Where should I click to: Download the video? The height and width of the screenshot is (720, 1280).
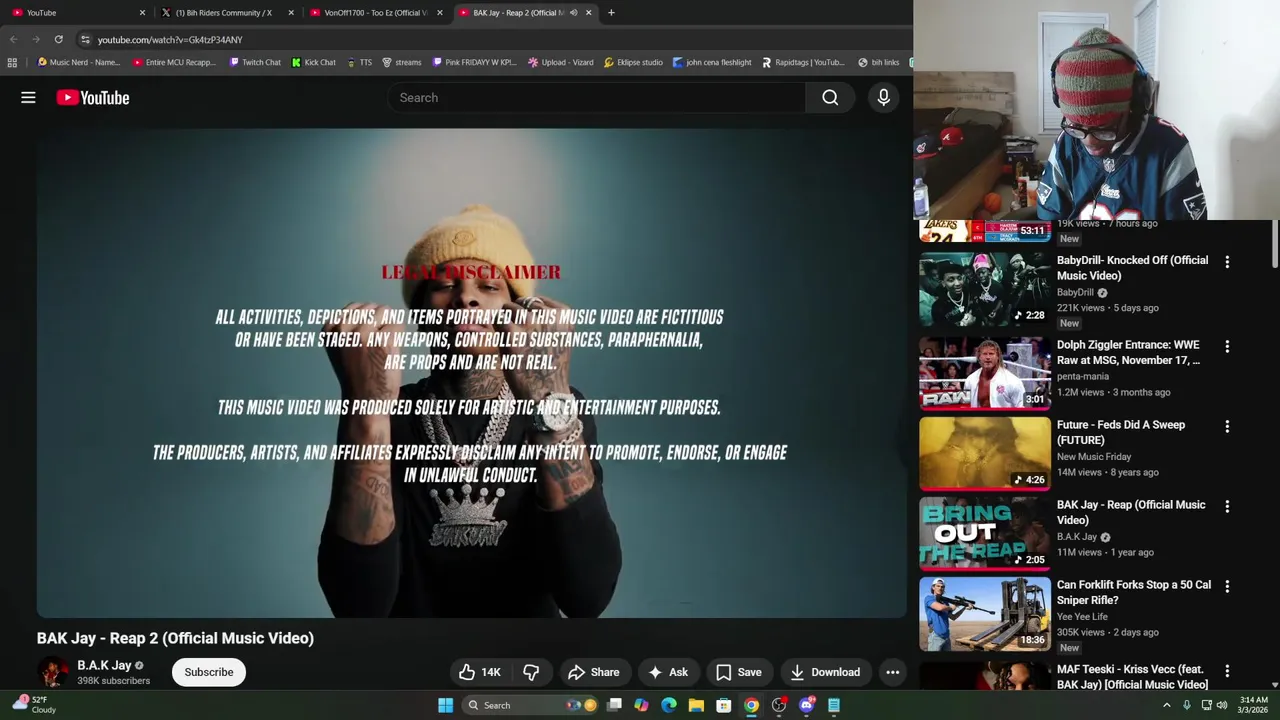tap(825, 672)
